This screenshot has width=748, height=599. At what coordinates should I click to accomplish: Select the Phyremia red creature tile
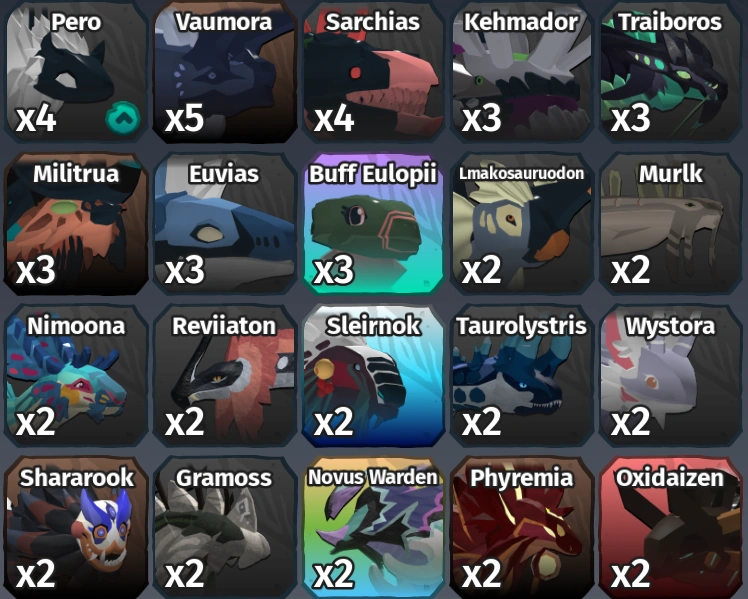(x=522, y=527)
